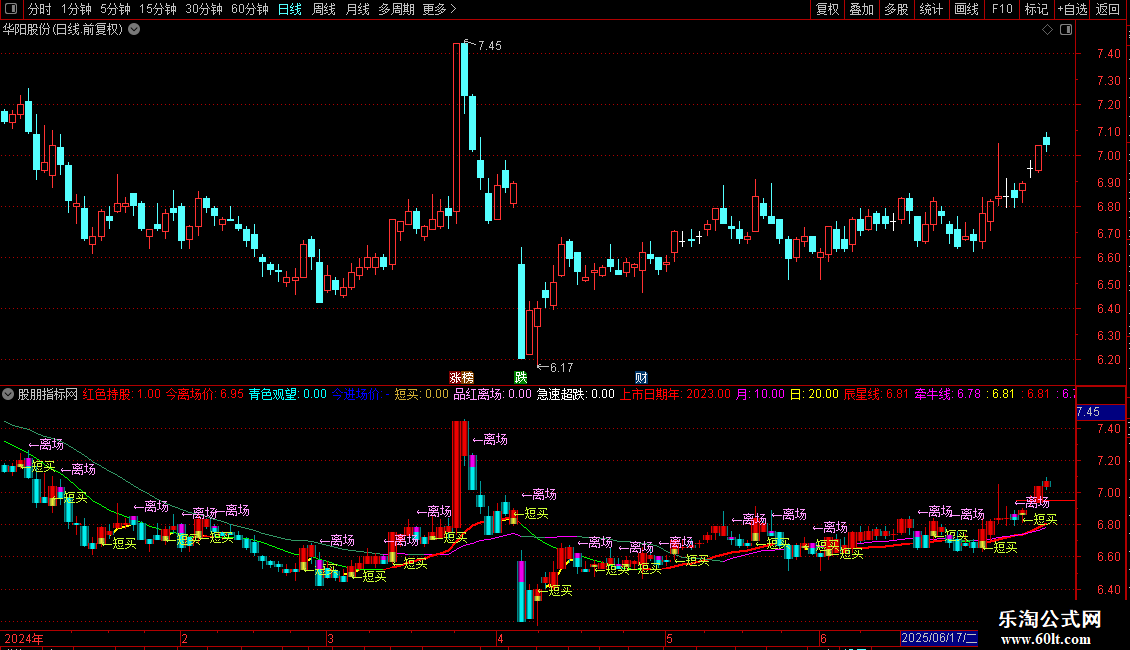
Task: Click the blue 财 financial marker
Action: [641, 378]
